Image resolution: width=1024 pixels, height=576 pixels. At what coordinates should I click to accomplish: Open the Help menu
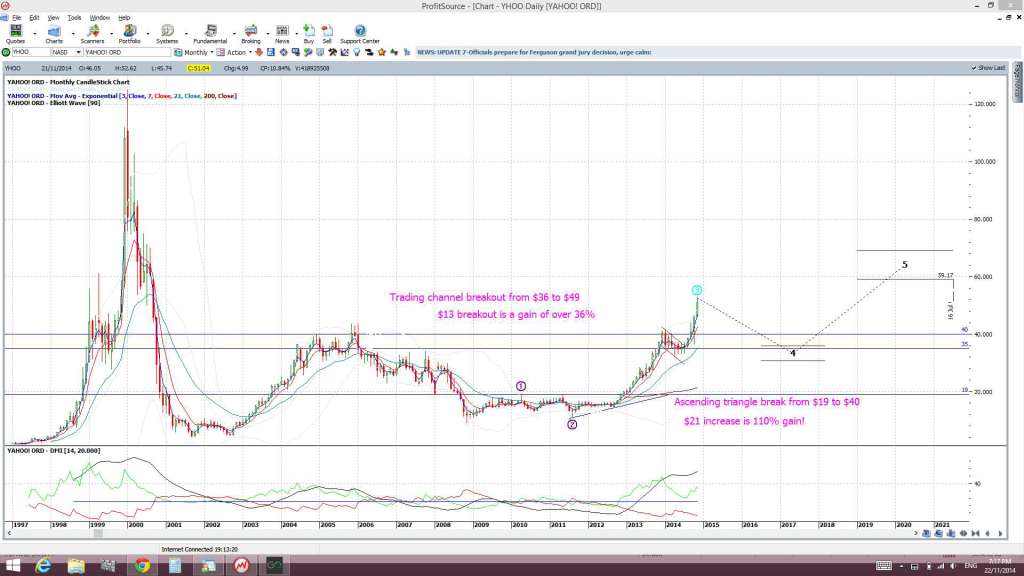pos(123,18)
